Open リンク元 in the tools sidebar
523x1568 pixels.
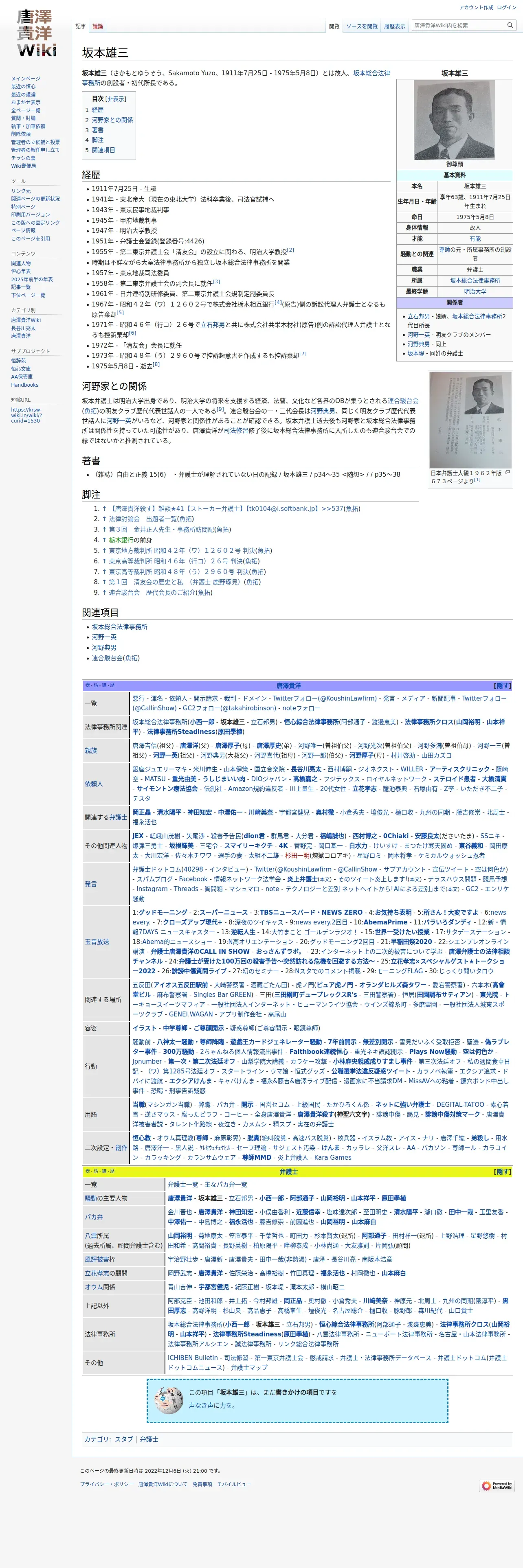(x=21, y=191)
